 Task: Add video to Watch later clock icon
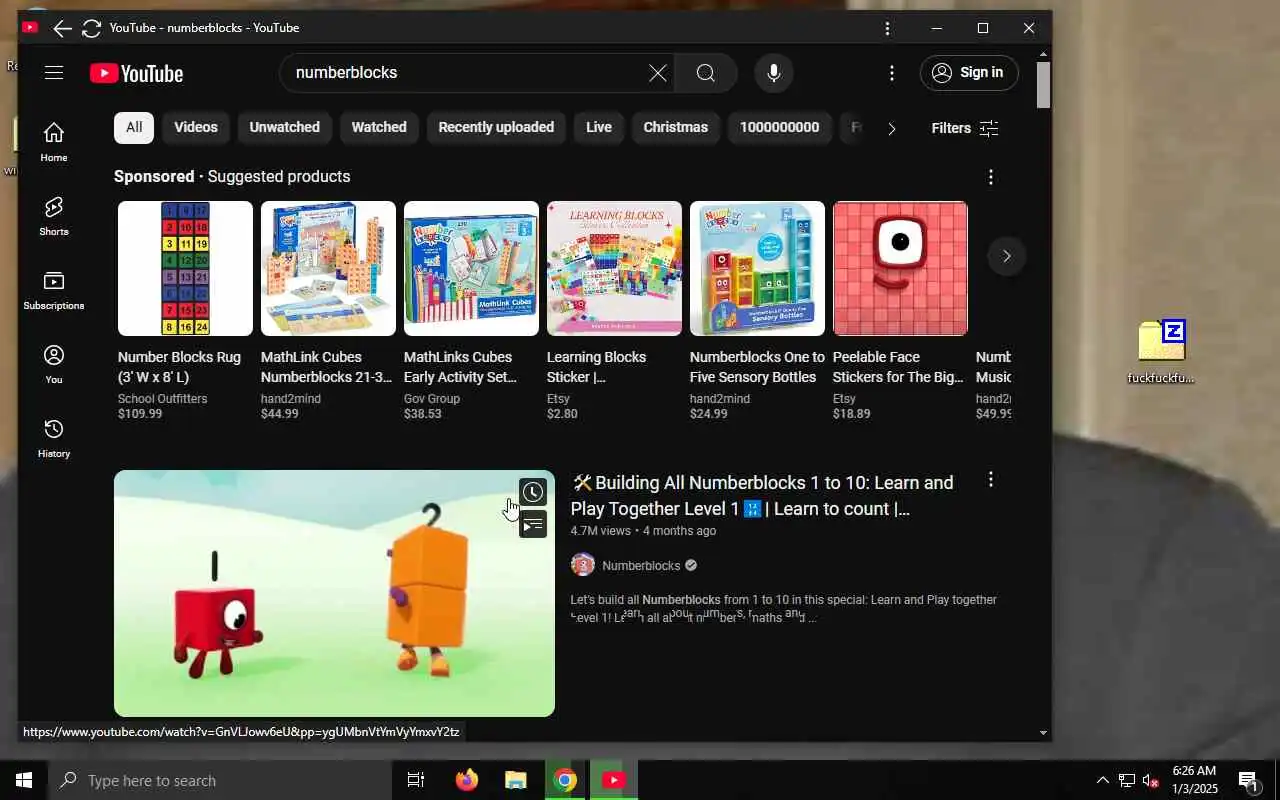click(x=533, y=492)
